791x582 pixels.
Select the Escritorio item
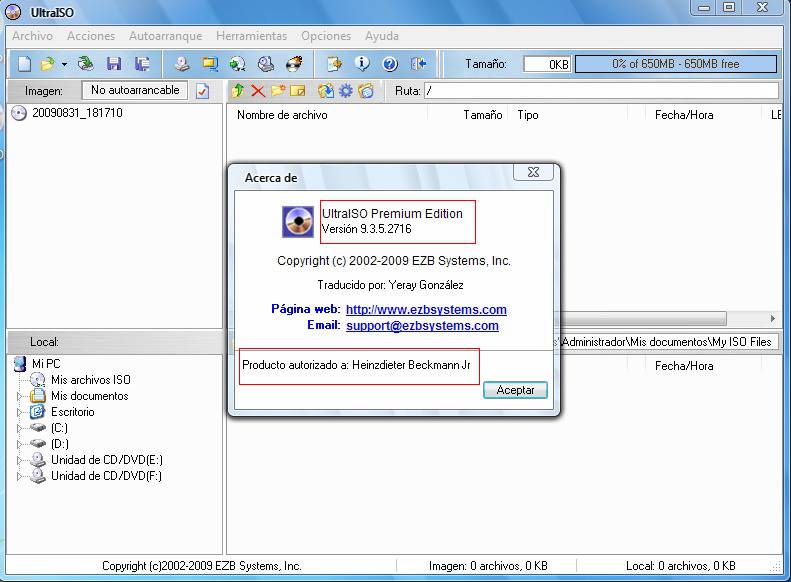point(73,412)
